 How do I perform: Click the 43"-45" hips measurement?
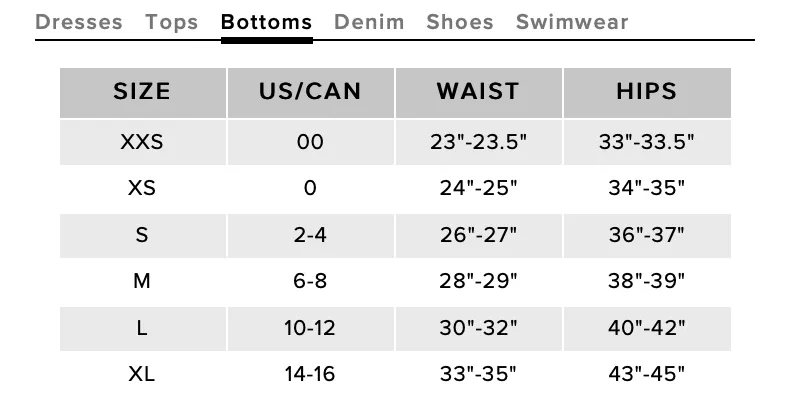pyautogui.click(x=647, y=374)
